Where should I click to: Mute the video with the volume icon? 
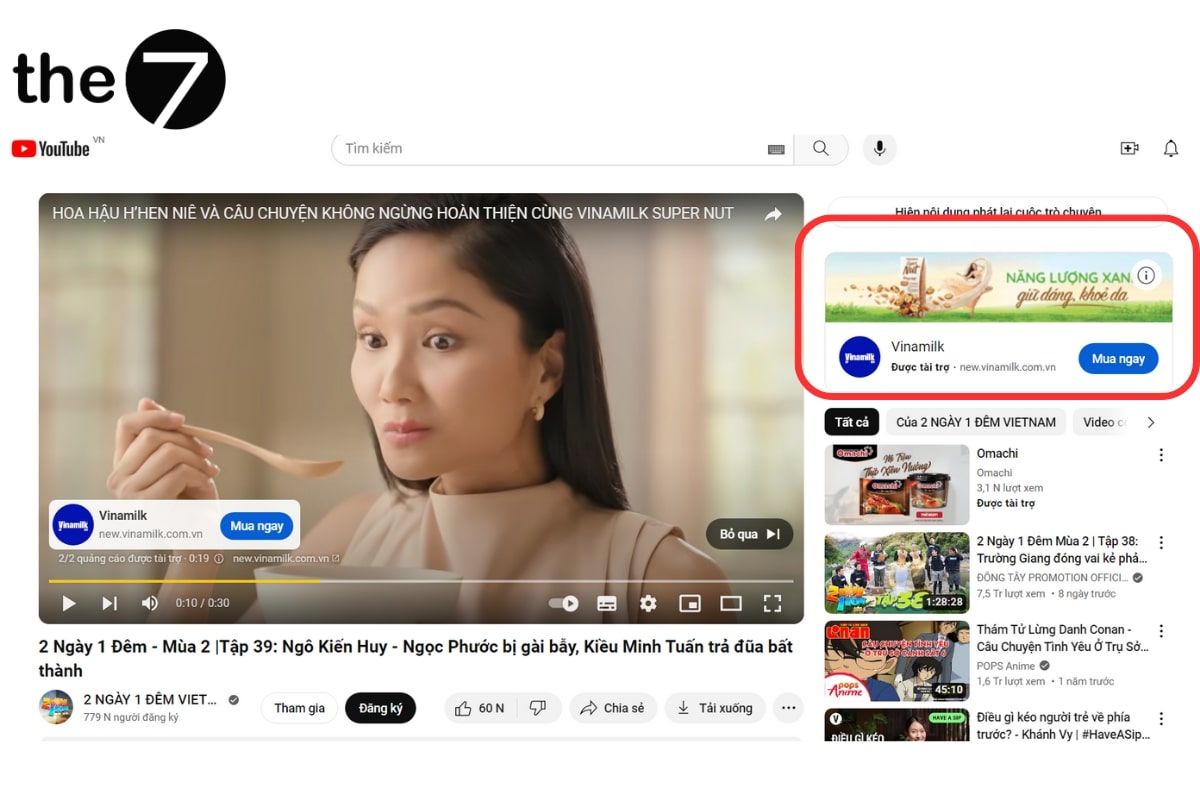click(x=150, y=603)
